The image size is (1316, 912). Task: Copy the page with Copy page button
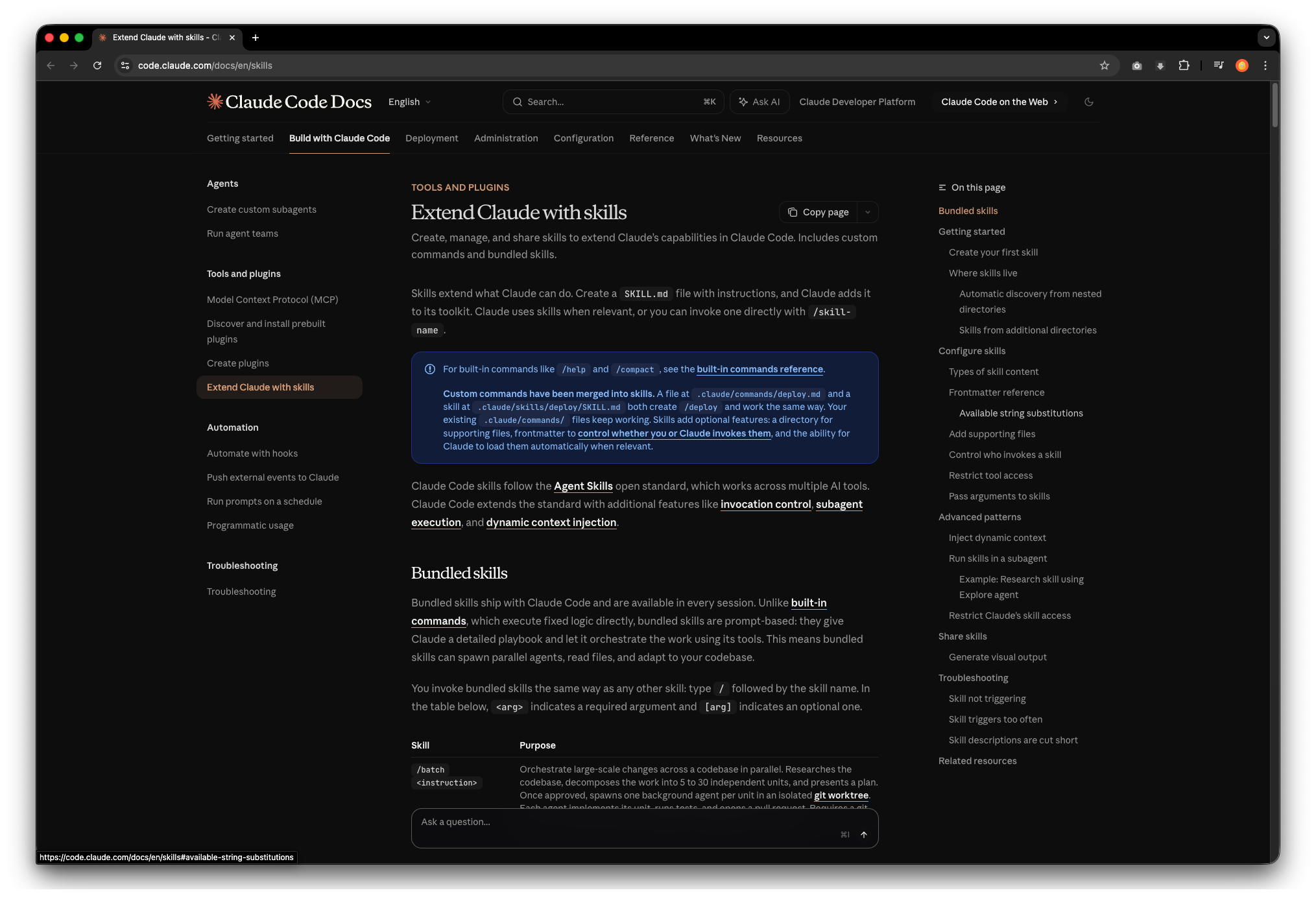(x=819, y=212)
